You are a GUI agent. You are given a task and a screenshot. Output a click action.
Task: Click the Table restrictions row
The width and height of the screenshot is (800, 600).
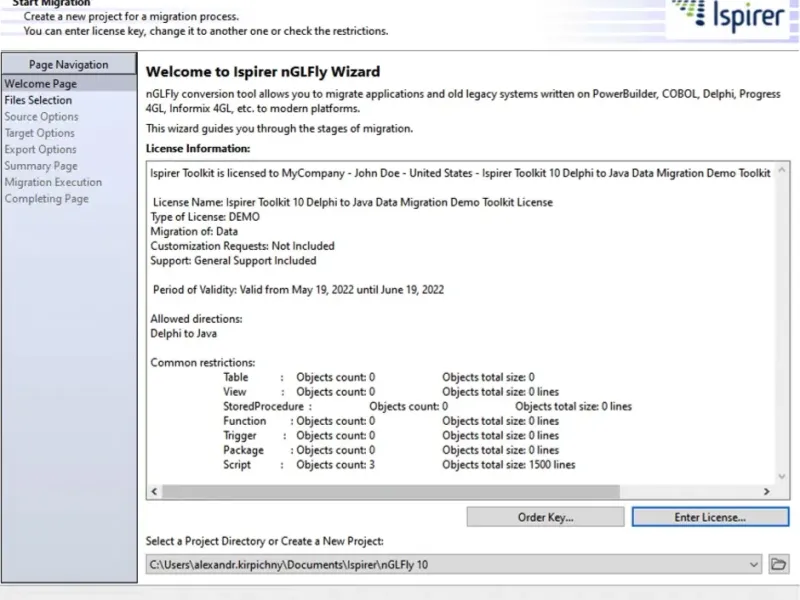(x=379, y=378)
